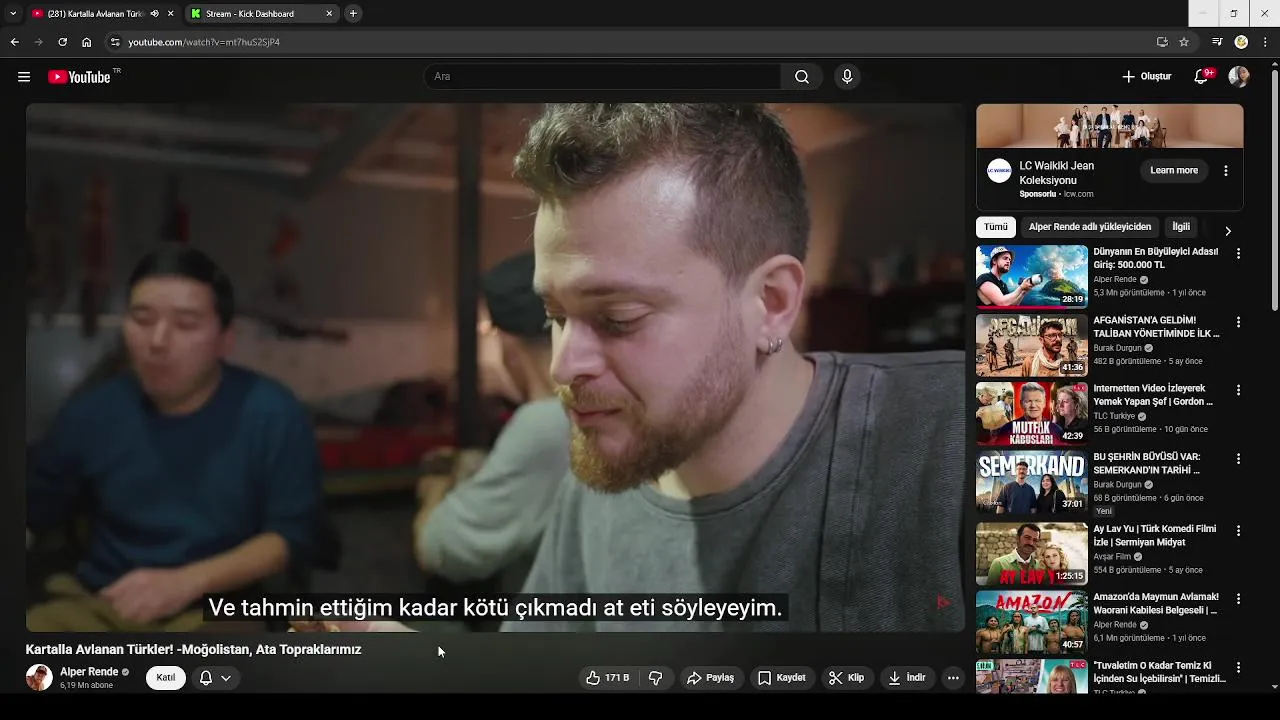Open the YouTube account avatar menu
This screenshot has height=720, width=1280.
tap(1239, 77)
